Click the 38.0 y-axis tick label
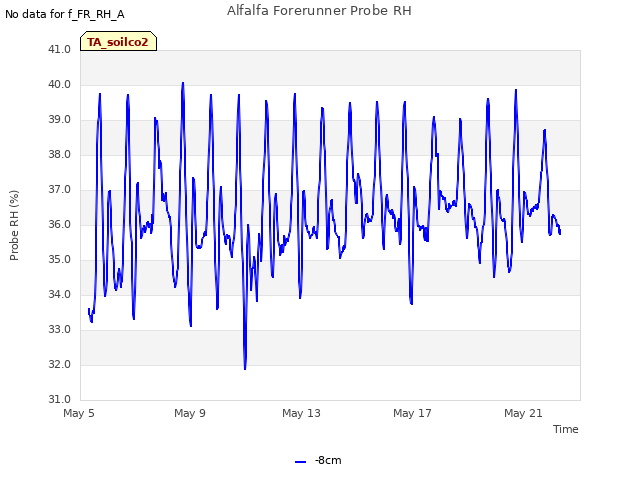The width and height of the screenshot is (640, 480). 60,154
